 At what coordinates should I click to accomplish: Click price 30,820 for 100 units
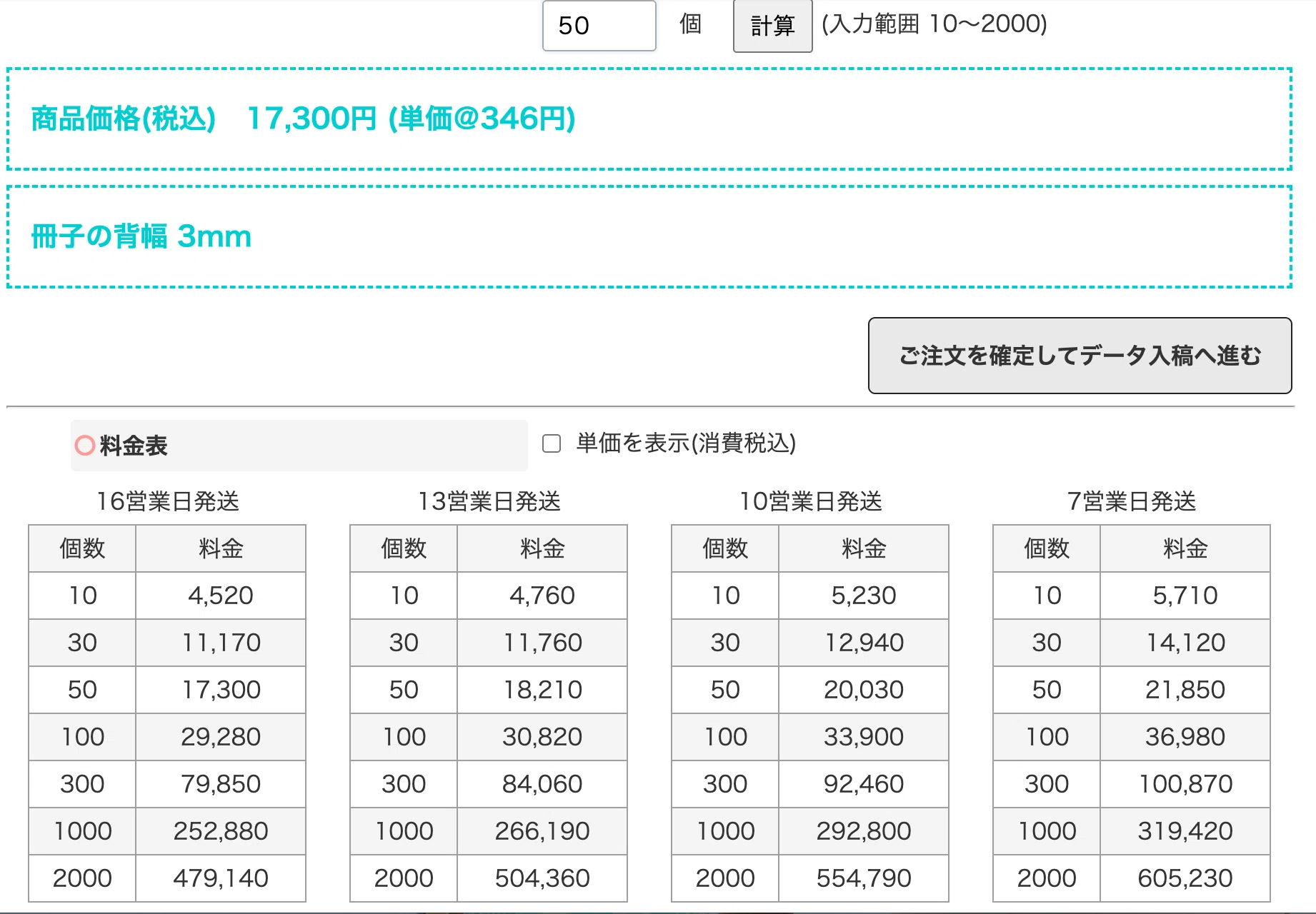point(542,737)
